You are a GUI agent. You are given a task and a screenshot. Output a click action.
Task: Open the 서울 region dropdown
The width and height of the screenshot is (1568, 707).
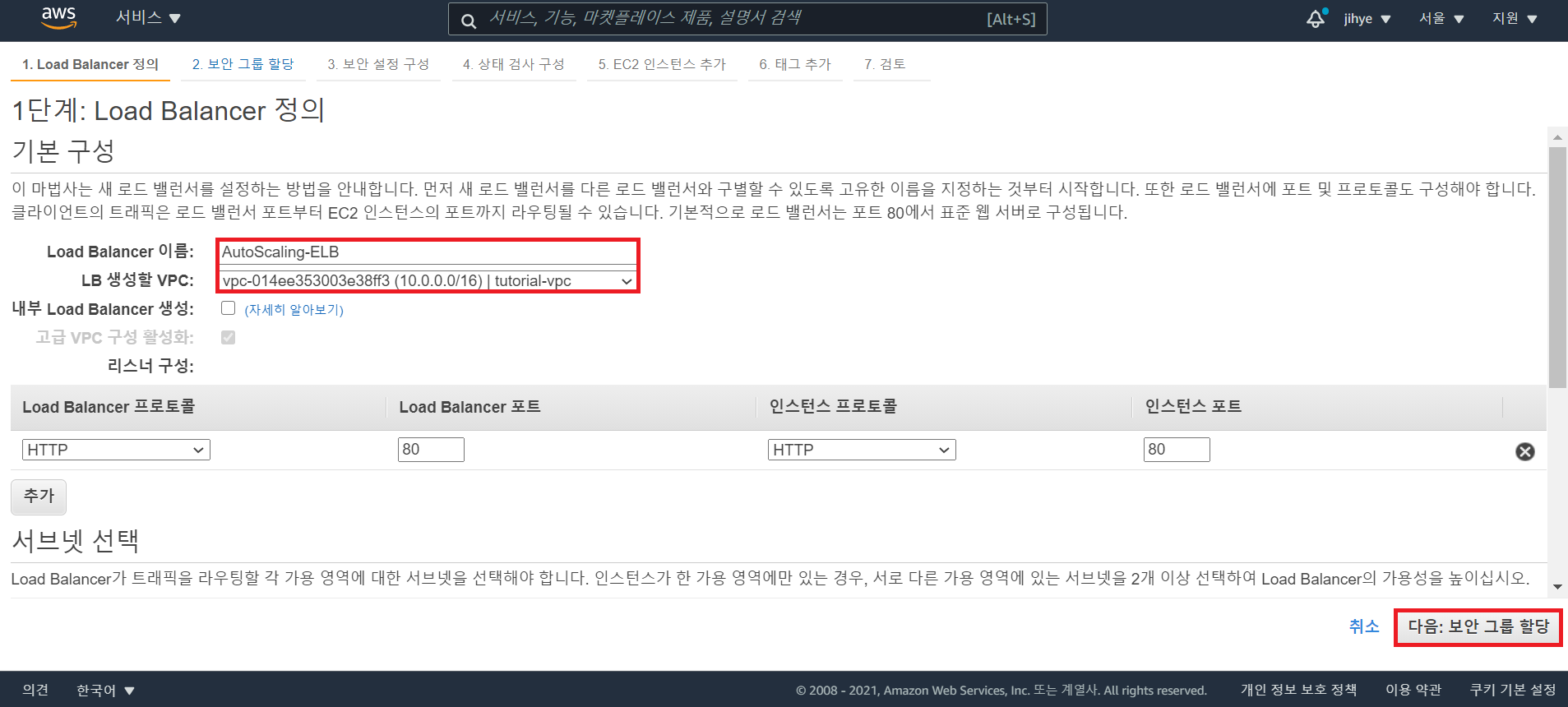1441,18
